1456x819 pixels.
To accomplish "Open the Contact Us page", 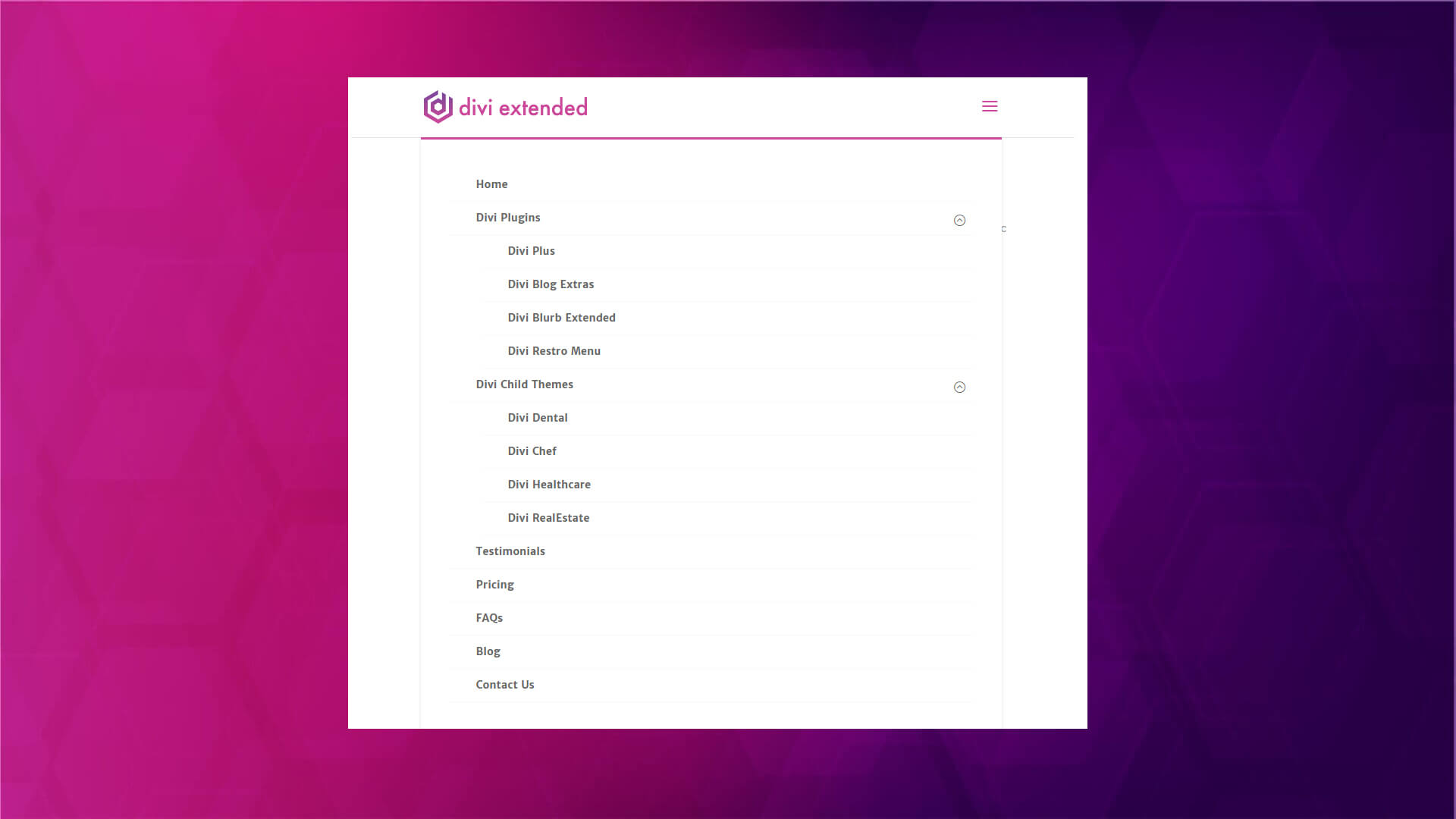I will [x=505, y=684].
